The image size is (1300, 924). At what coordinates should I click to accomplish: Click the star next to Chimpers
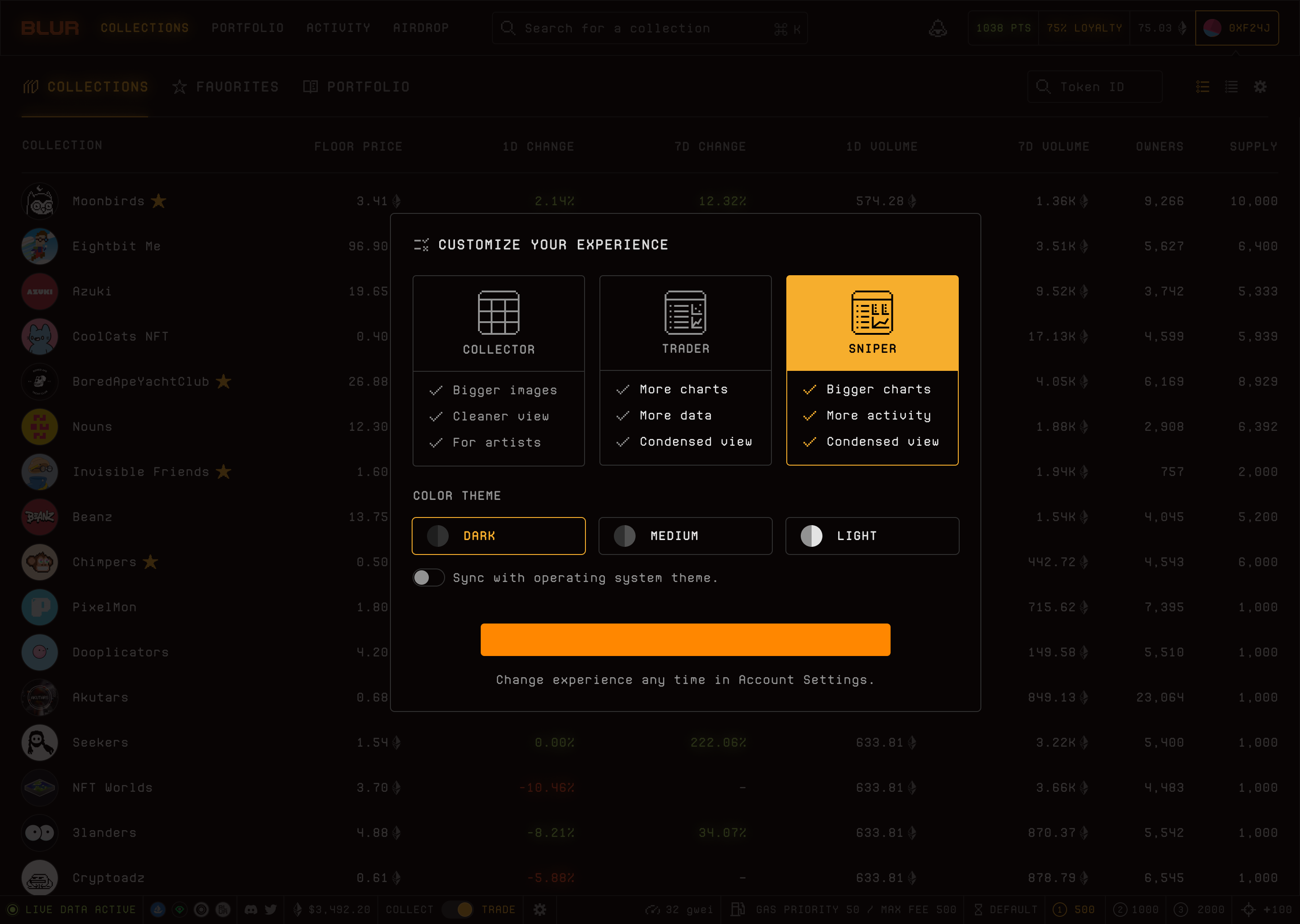coord(150,562)
